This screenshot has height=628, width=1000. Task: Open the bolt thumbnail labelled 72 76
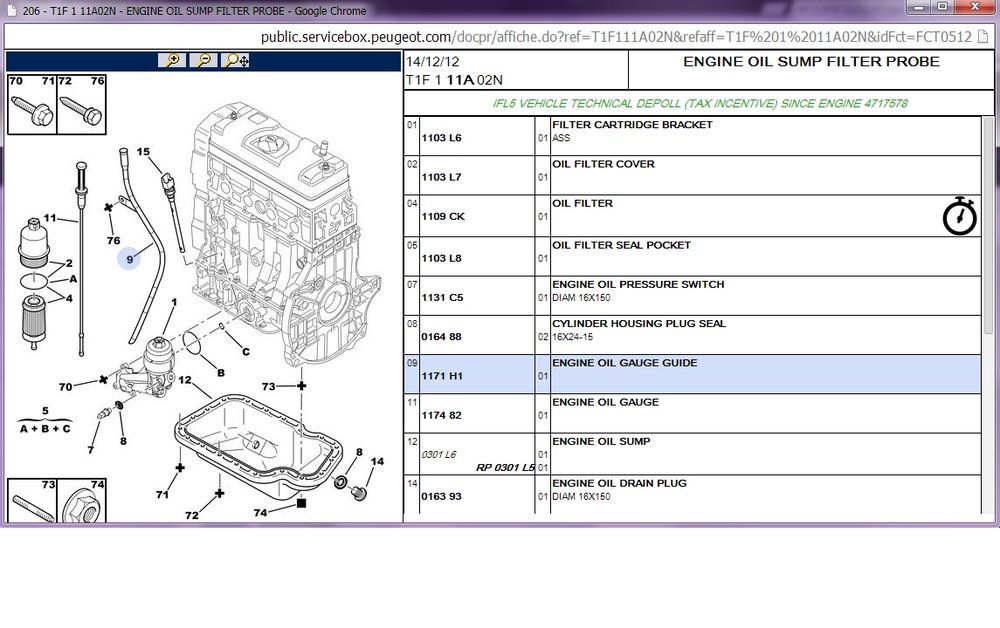coord(82,104)
